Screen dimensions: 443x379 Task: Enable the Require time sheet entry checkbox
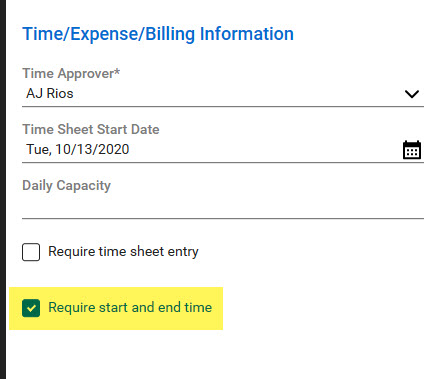pyautogui.click(x=31, y=252)
